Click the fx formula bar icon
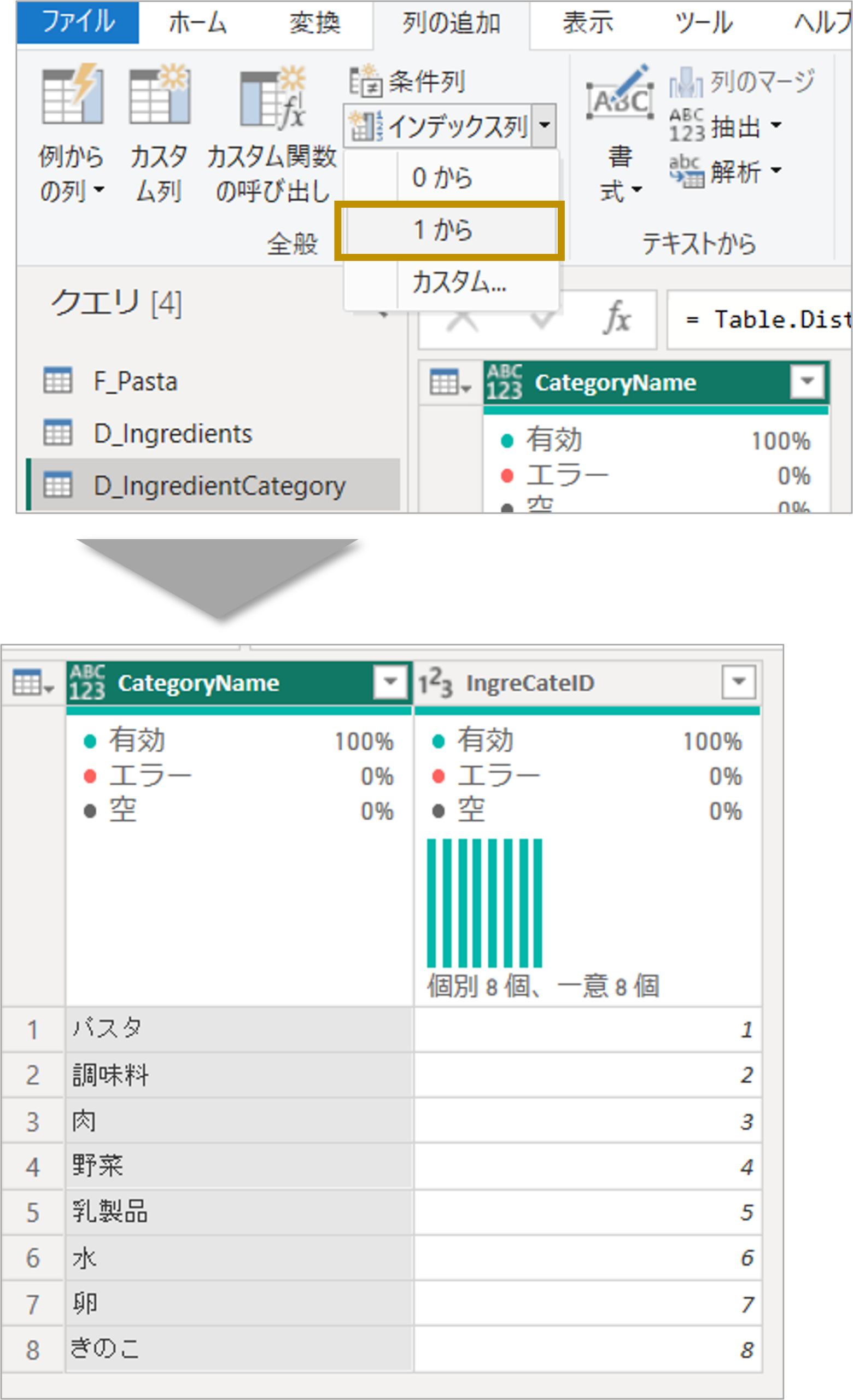This screenshot has height=1400, width=853. pos(617,318)
